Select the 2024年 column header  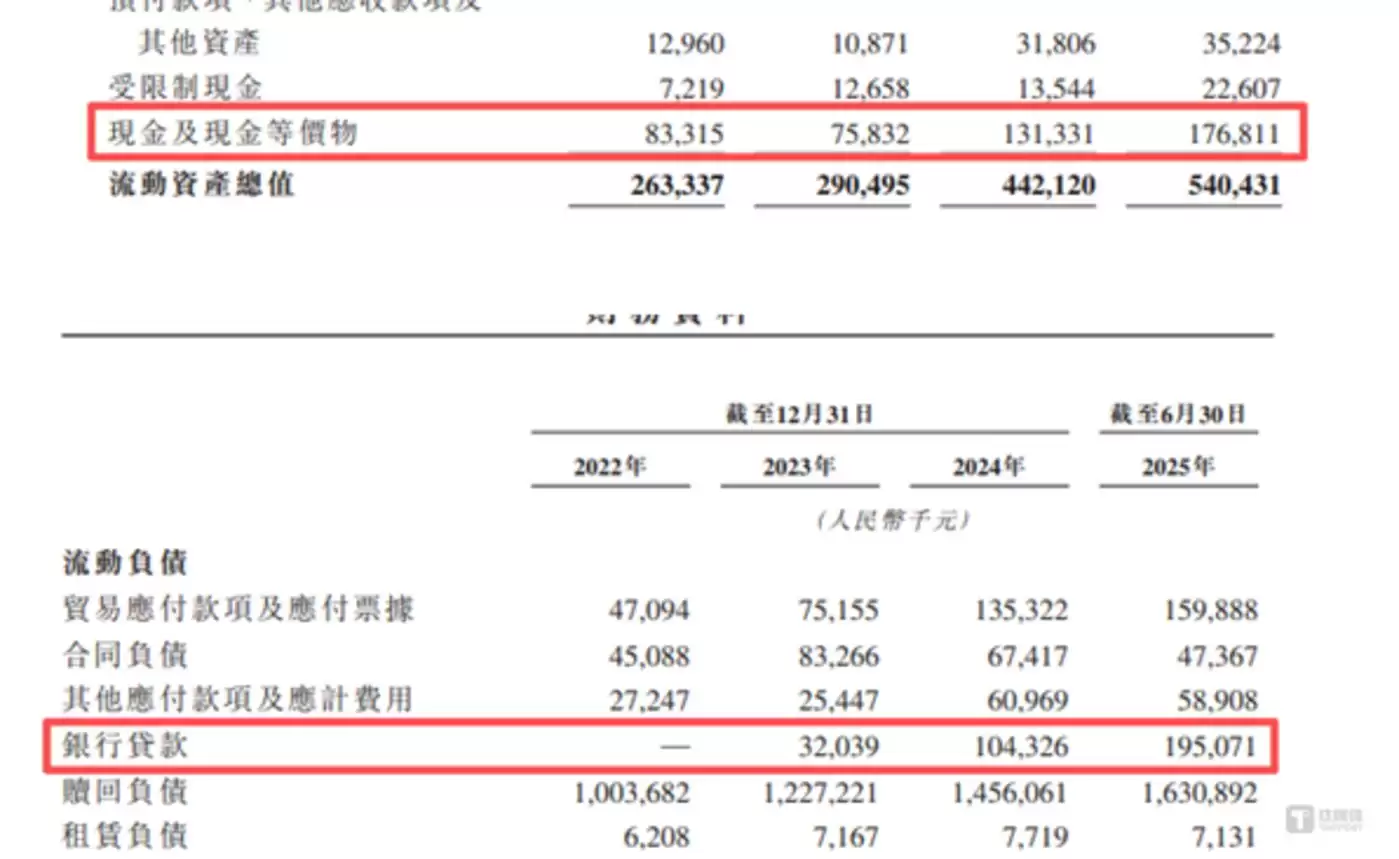[x=988, y=468]
